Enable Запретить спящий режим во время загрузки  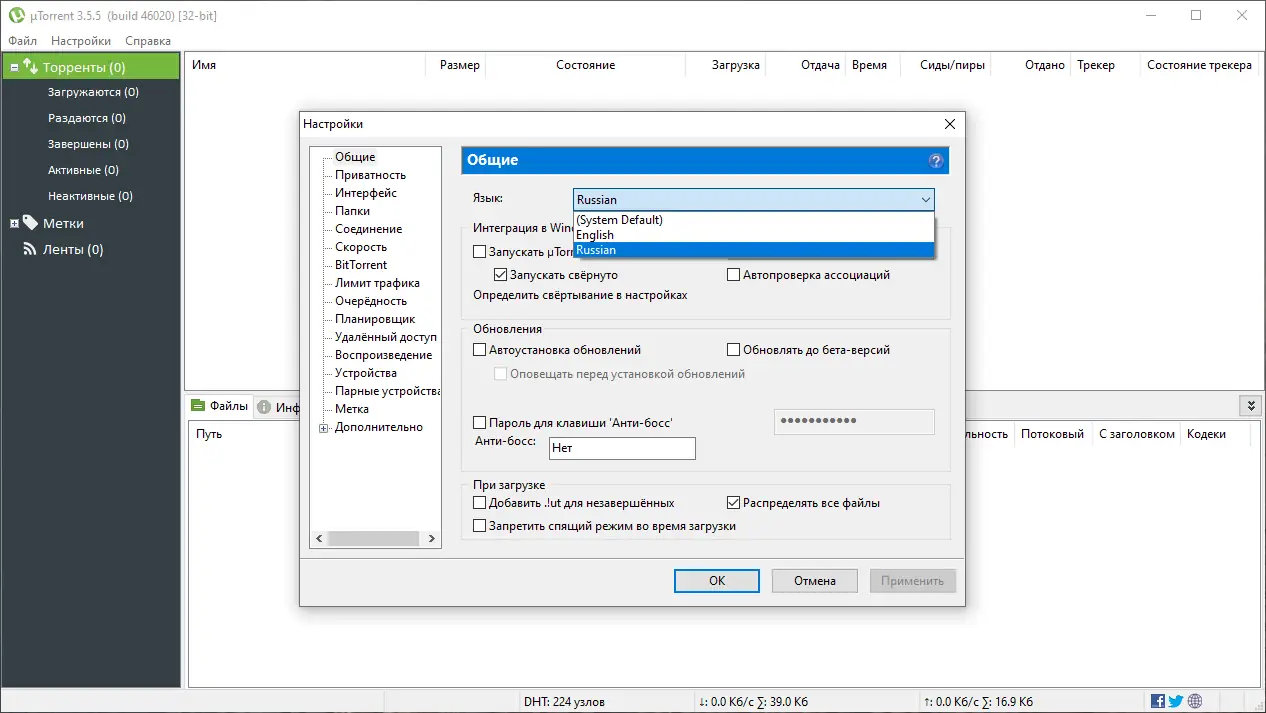click(x=479, y=525)
